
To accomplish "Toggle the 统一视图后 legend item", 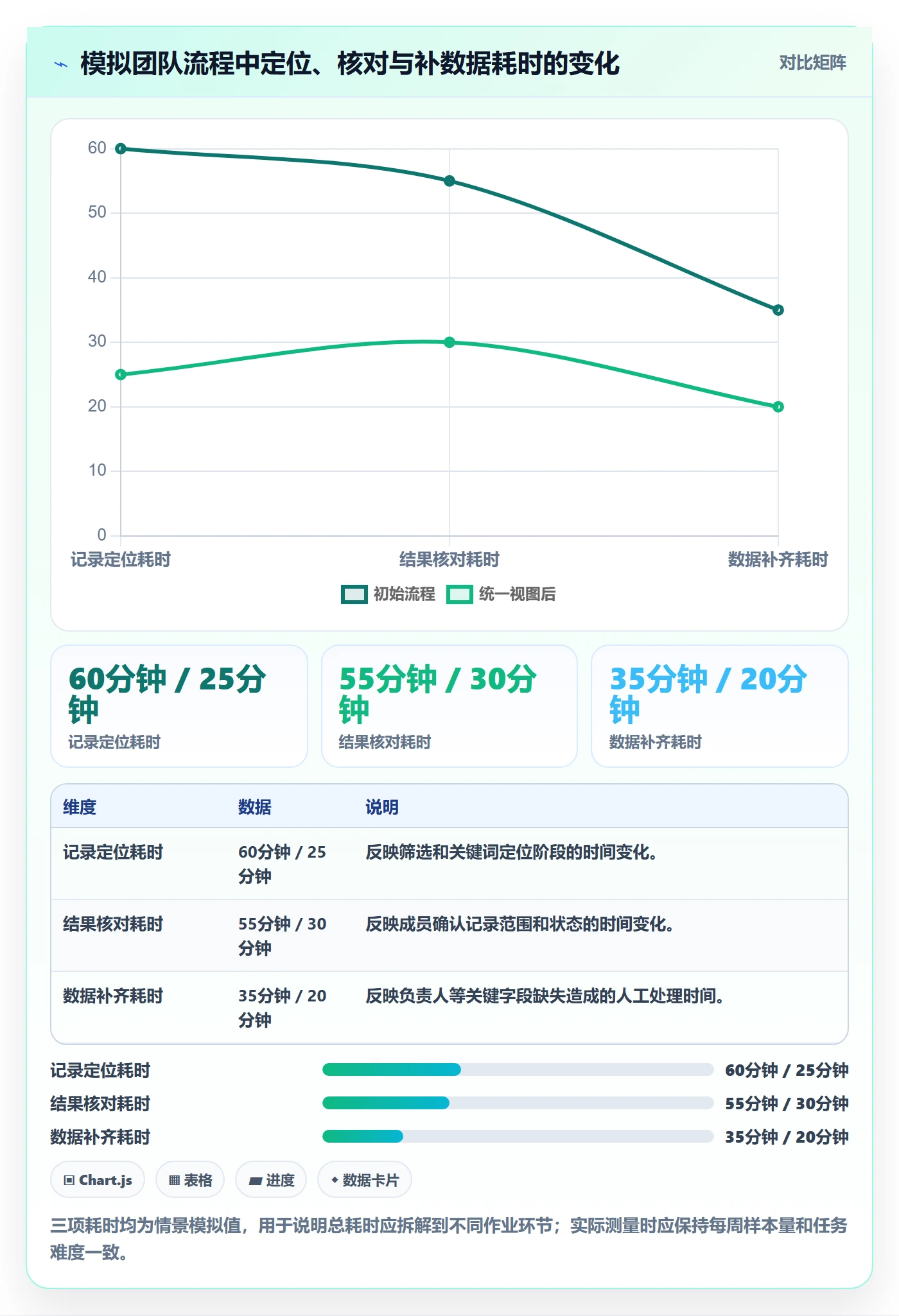I will [x=501, y=594].
